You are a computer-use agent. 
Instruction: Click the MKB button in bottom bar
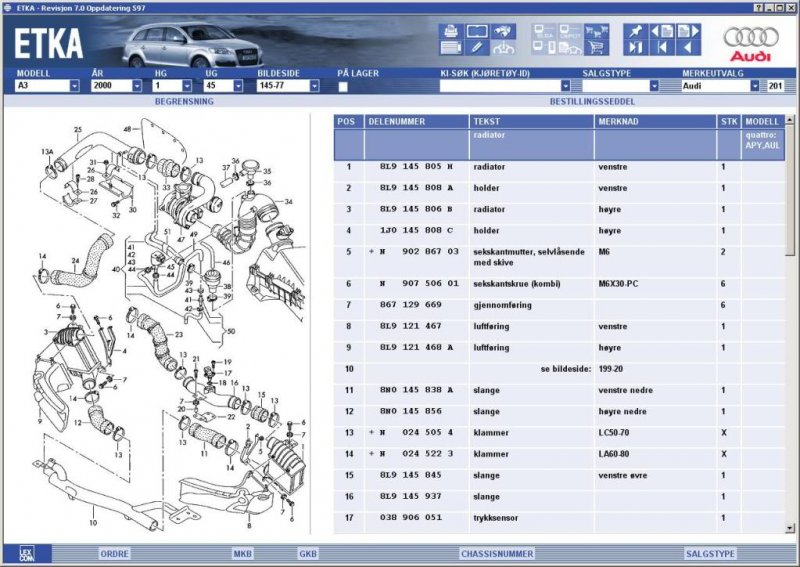click(243, 553)
